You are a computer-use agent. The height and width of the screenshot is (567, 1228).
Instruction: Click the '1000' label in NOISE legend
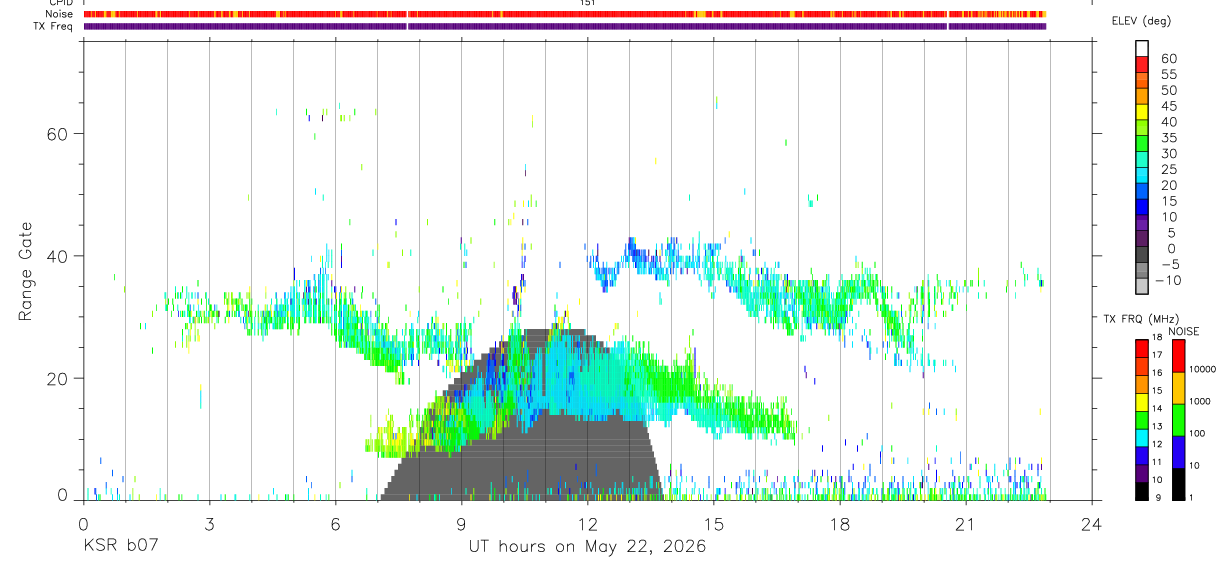(x=1200, y=401)
